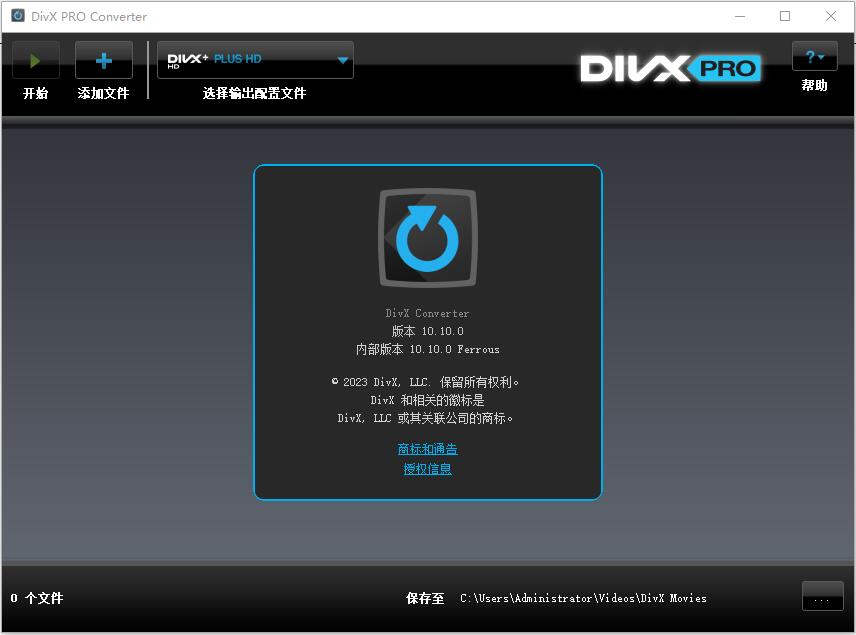The height and width of the screenshot is (635, 856).
Task: Close the DivX PRO Converter window
Action: click(831, 16)
